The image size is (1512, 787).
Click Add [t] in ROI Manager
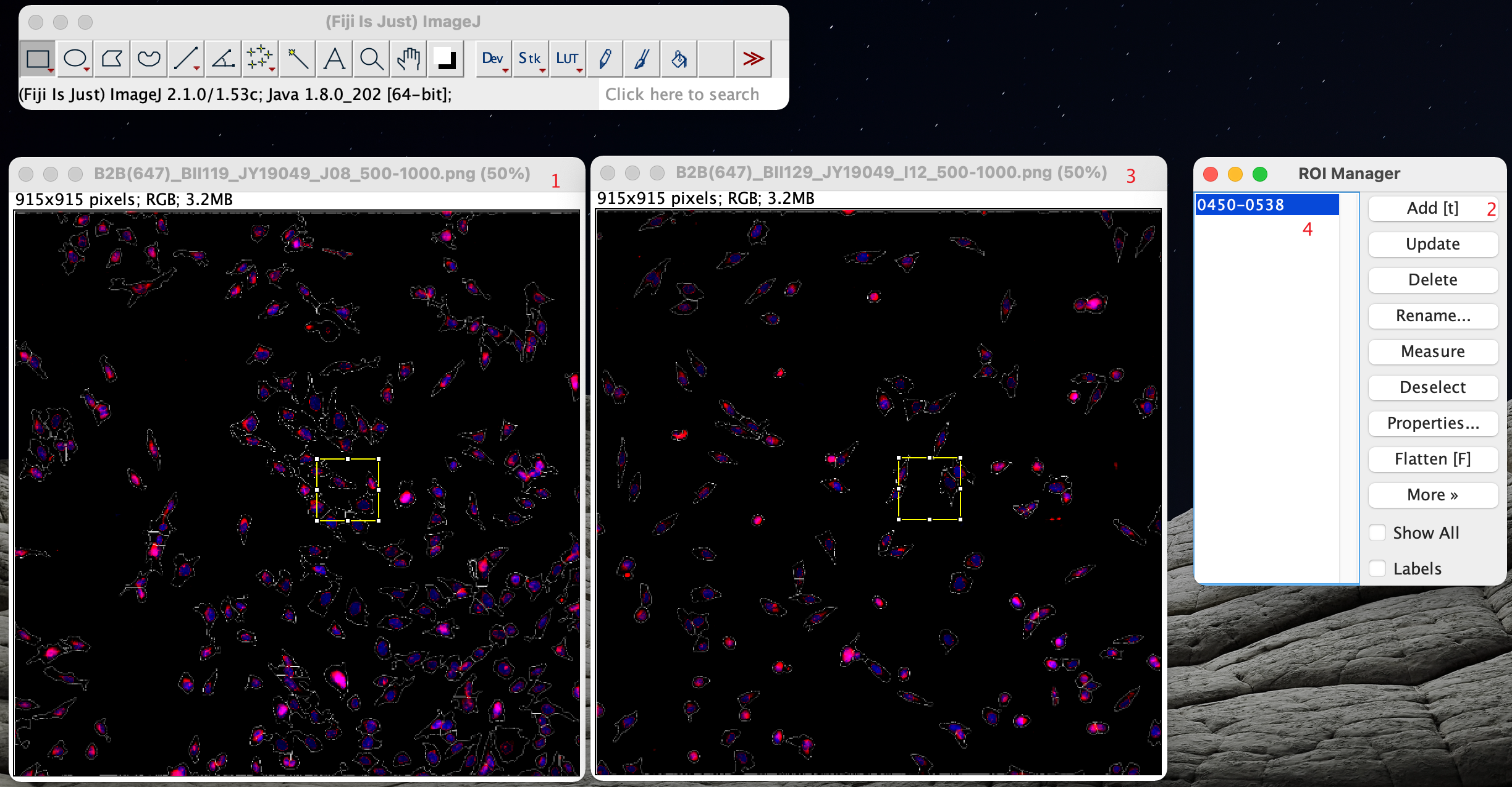point(1432,208)
